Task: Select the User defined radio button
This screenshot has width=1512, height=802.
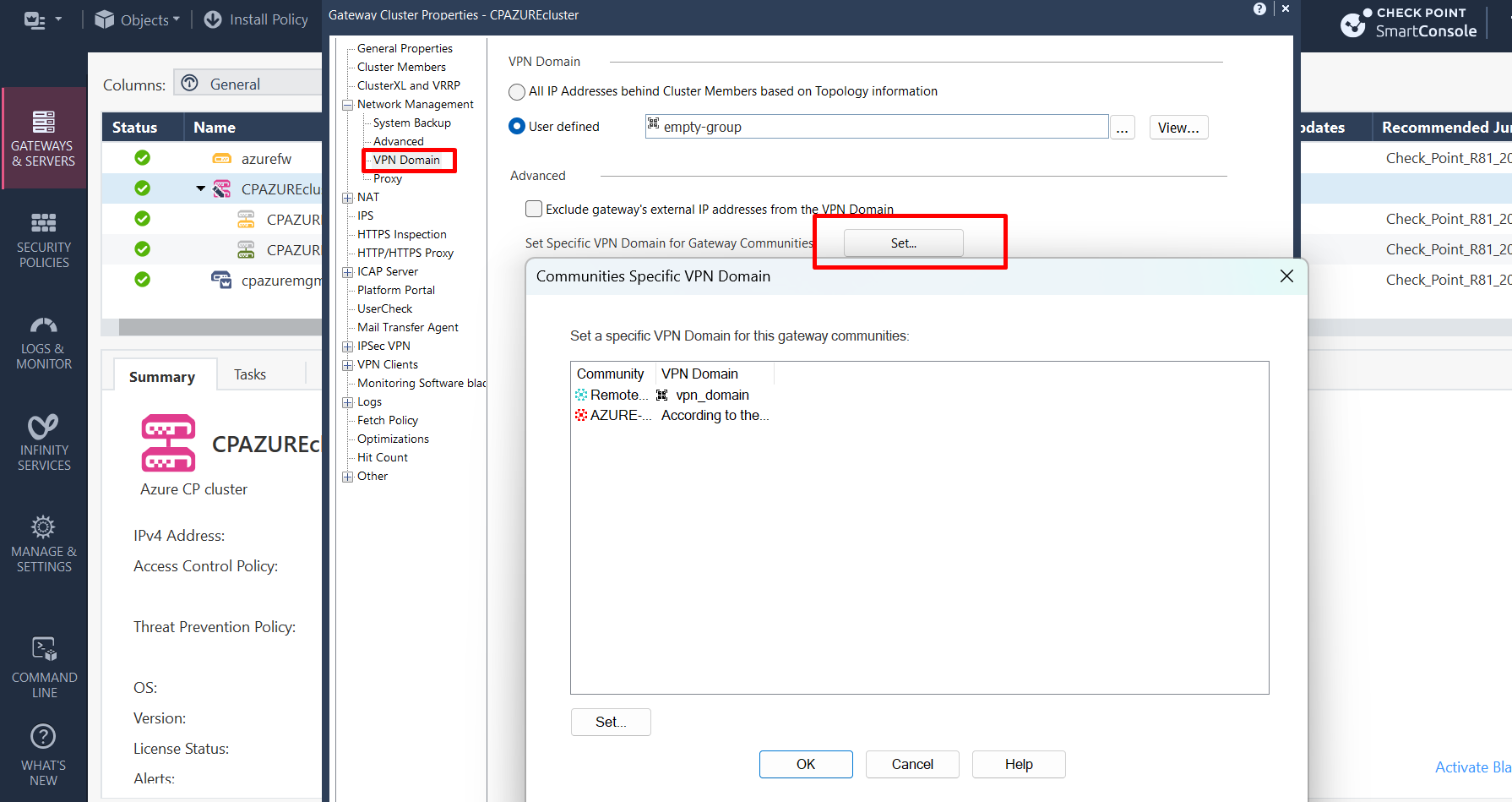Action: tap(516, 126)
